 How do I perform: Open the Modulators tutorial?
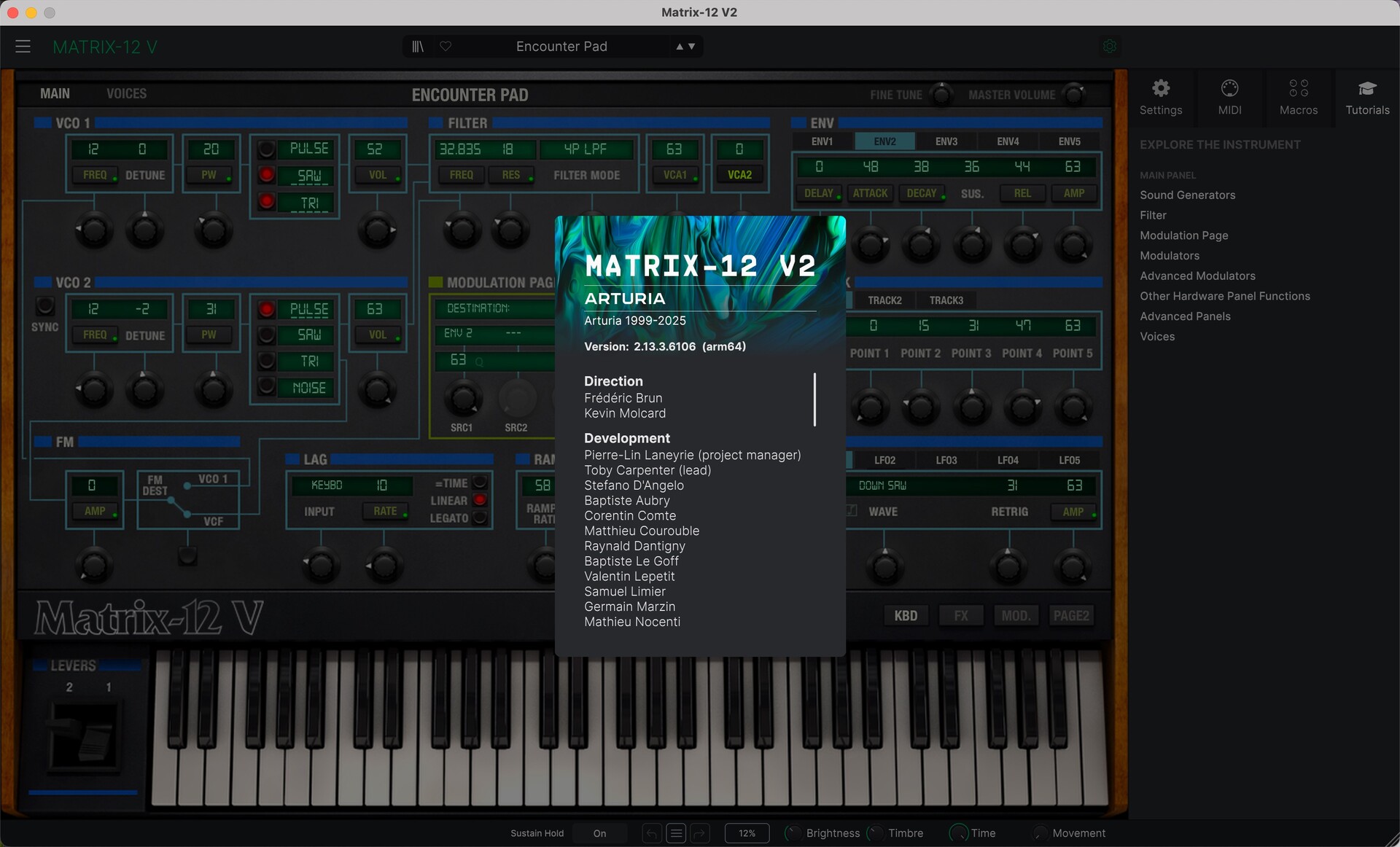click(x=1169, y=256)
